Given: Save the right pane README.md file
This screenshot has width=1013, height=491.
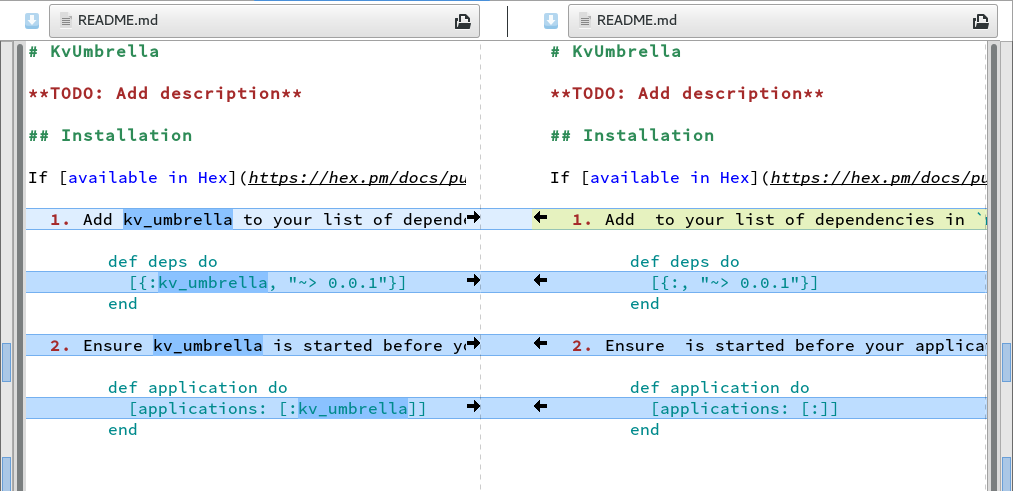Looking at the screenshot, I should [551, 21].
